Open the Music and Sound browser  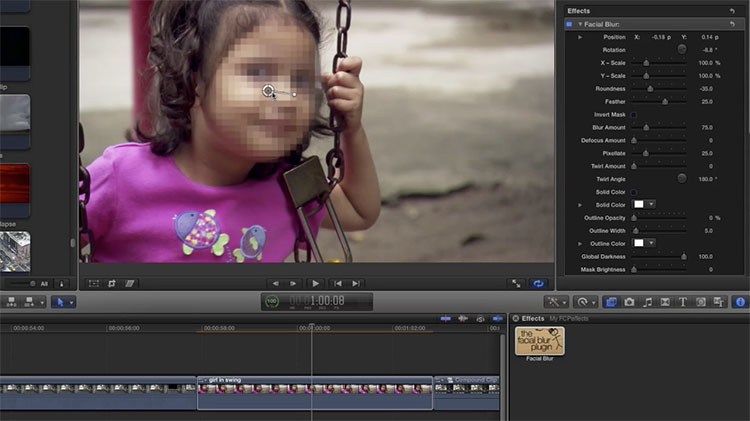click(647, 301)
